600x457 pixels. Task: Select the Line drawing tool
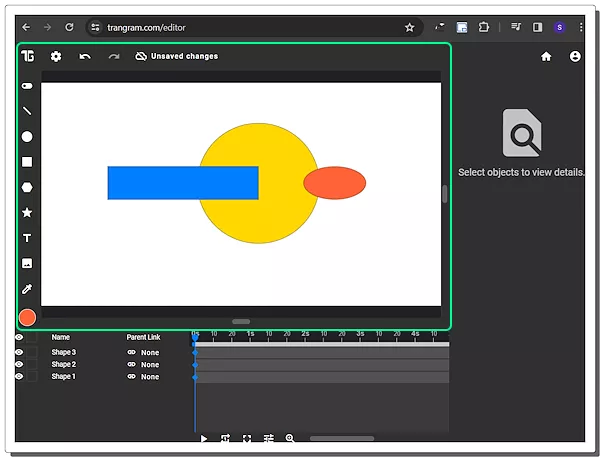click(x=27, y=111)
